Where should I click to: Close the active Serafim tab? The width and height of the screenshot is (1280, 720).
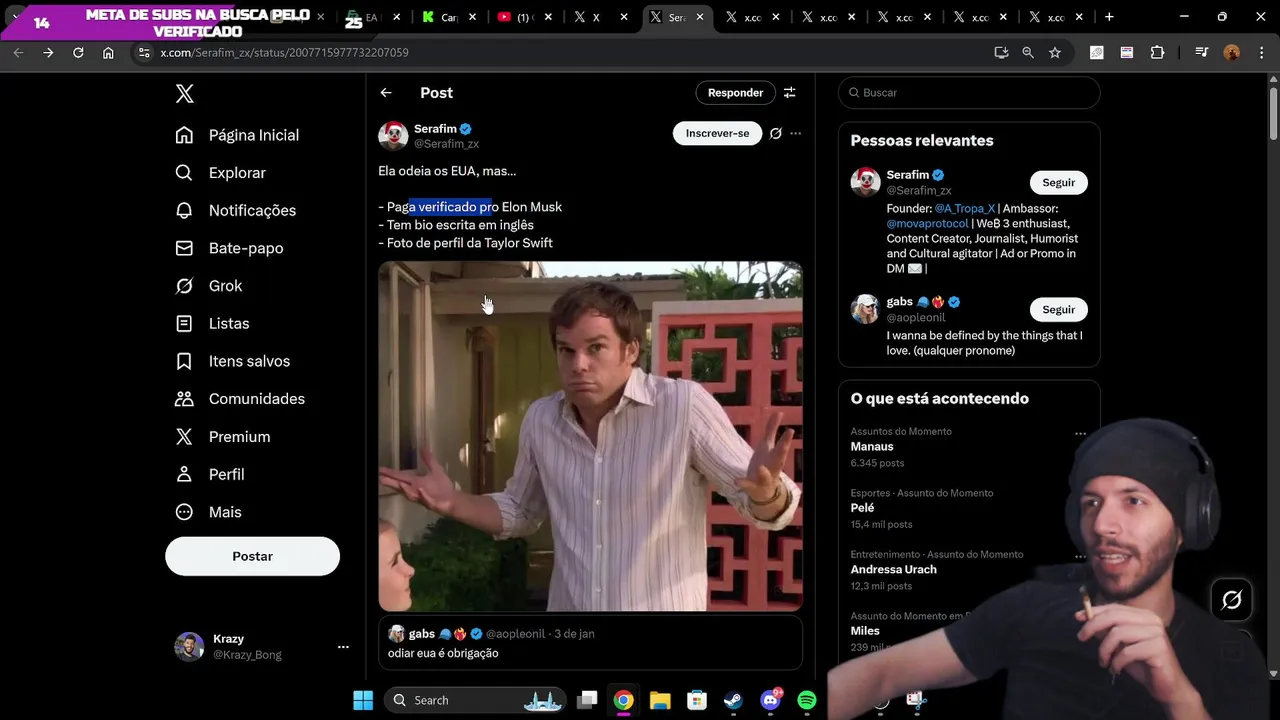click(x=700, y=17)
